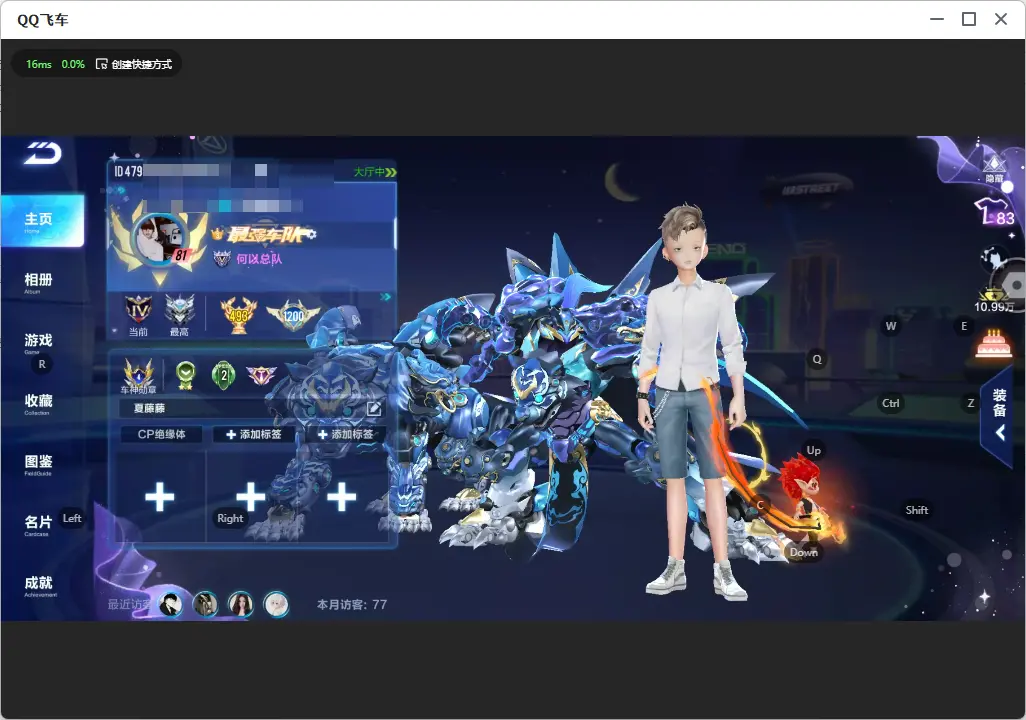Switch to the 相册 Album tab
Screen dimensions: 1026x720
tap(39, 282)
